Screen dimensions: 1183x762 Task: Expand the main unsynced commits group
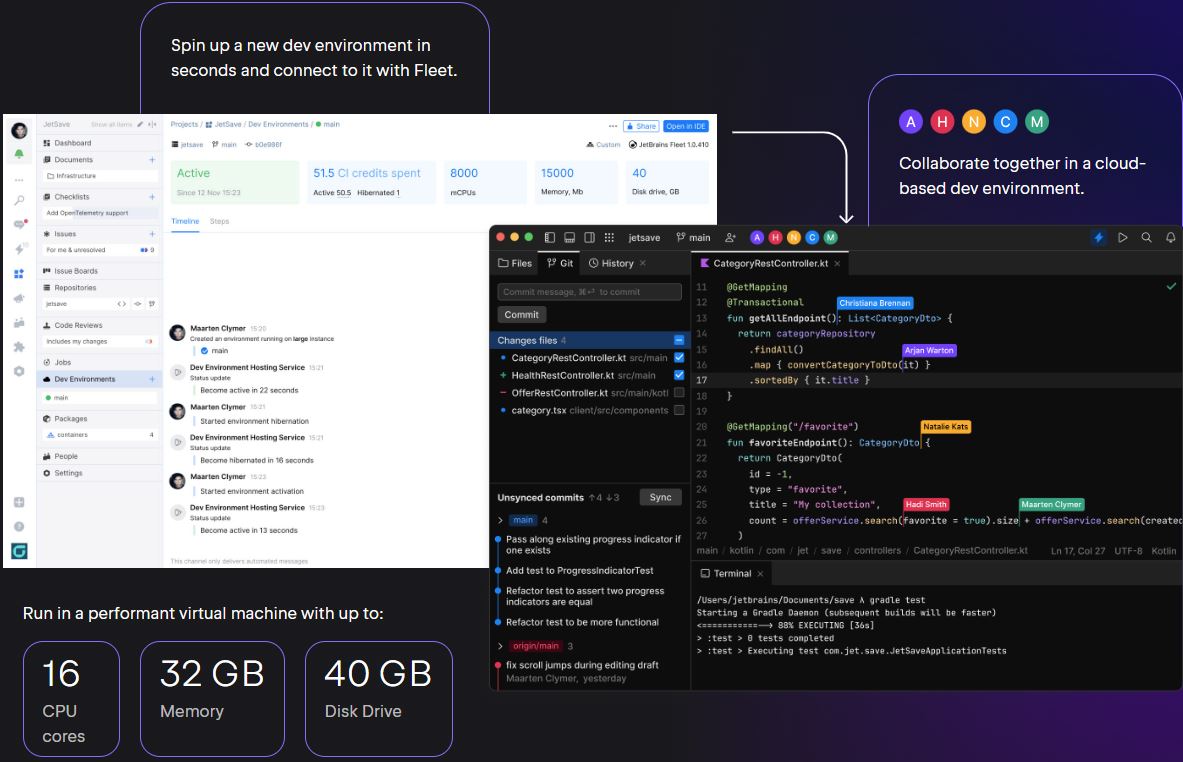(x=500, y=521)
